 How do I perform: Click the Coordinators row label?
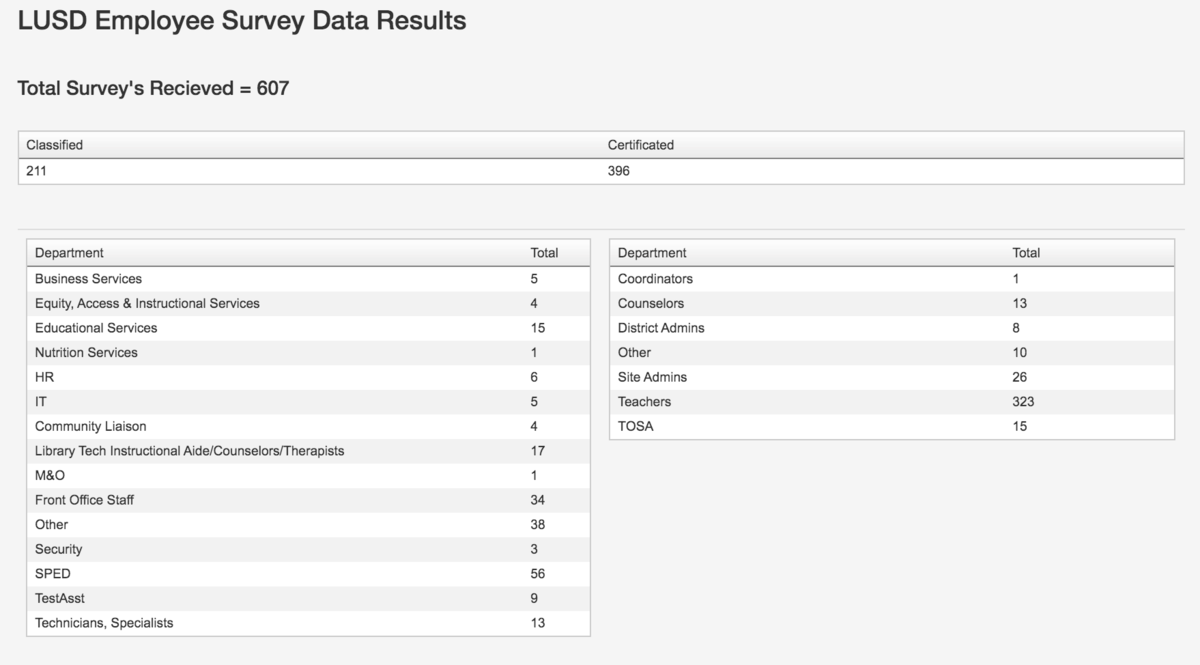click(655, 279)
